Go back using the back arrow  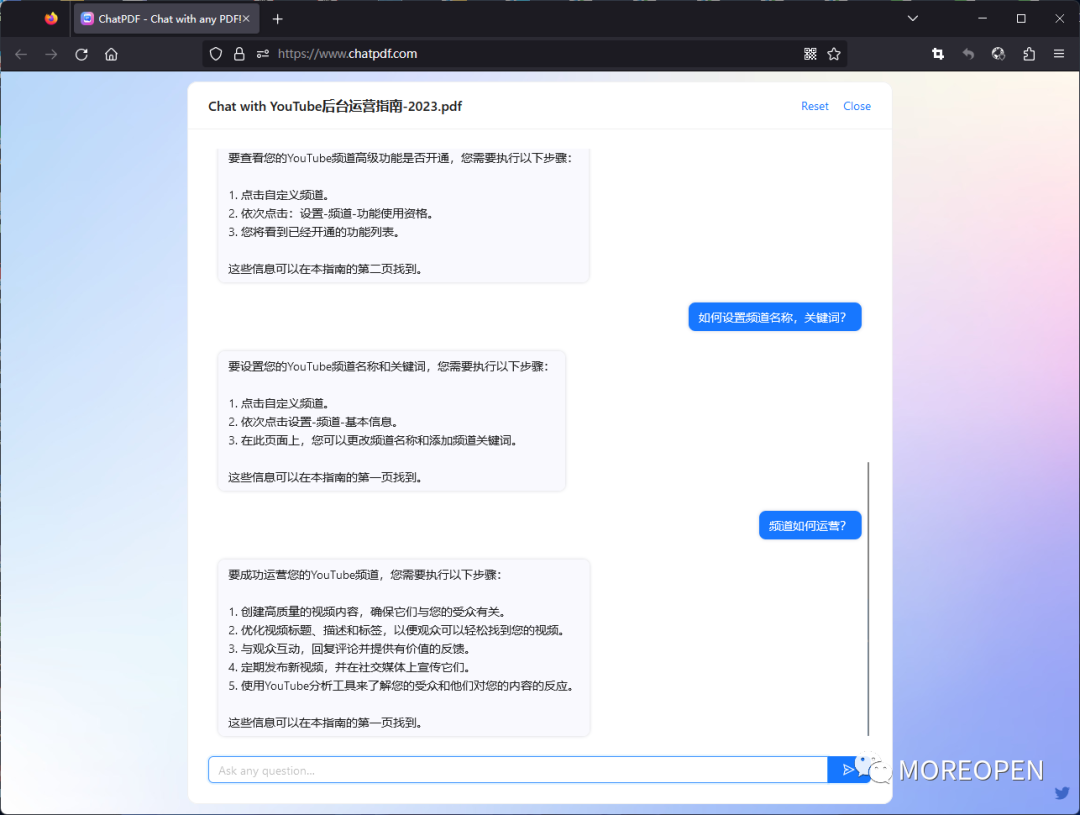point(21,54)
